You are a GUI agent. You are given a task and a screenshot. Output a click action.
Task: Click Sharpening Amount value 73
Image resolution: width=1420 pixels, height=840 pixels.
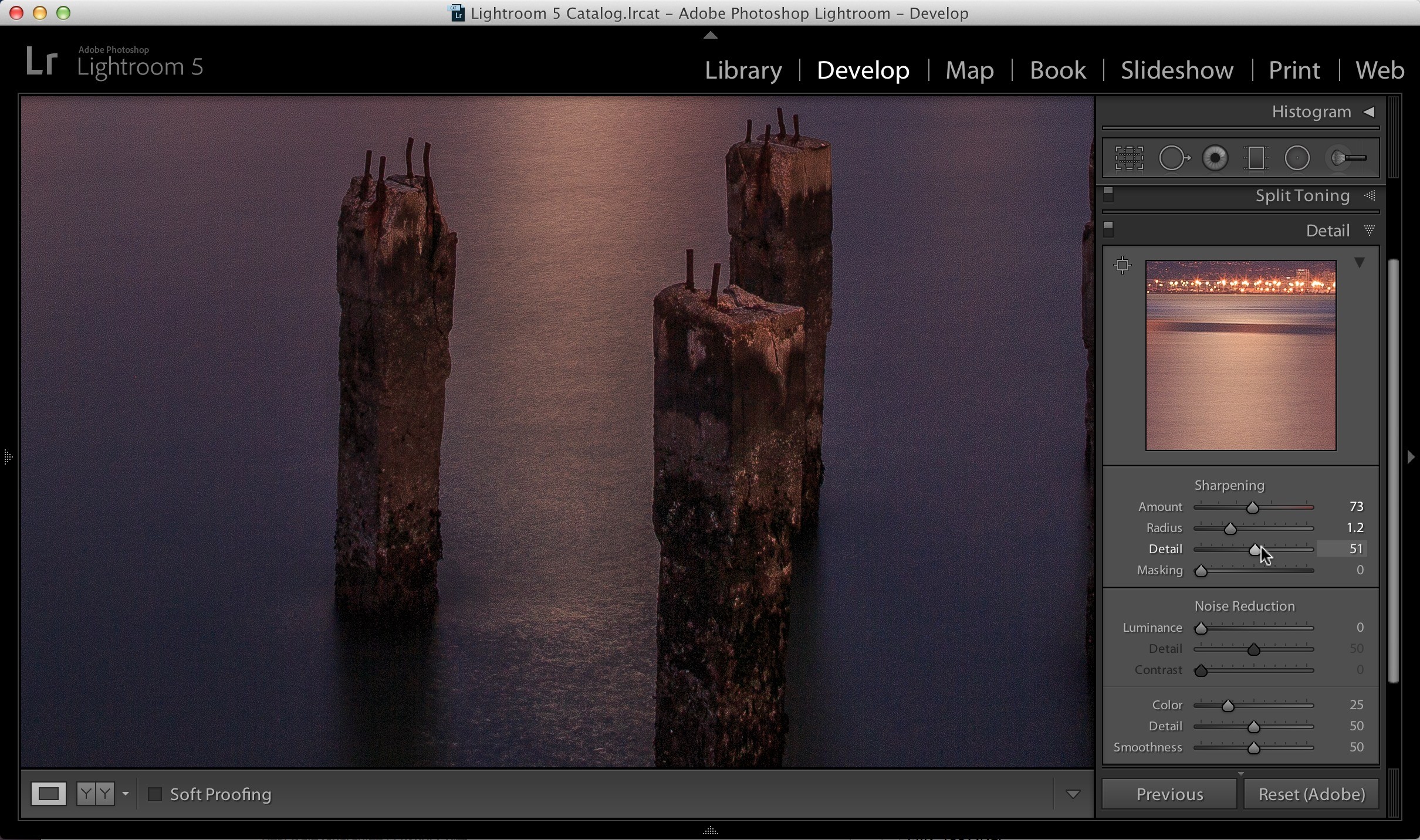click(1356, 507)
